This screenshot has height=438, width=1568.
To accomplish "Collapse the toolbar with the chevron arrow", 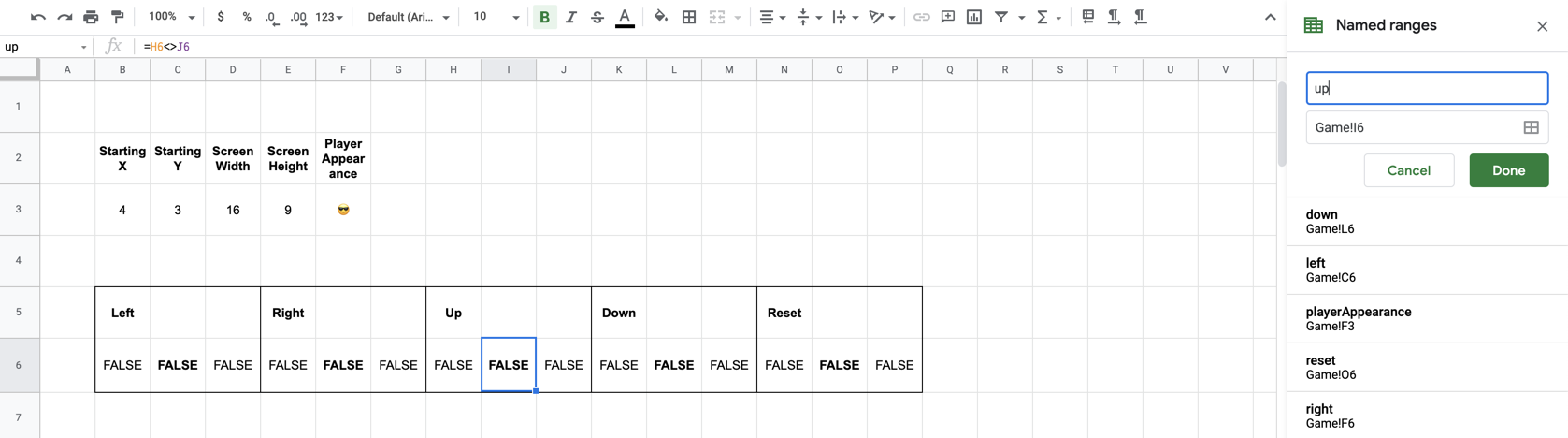I will pos(1270,17).
